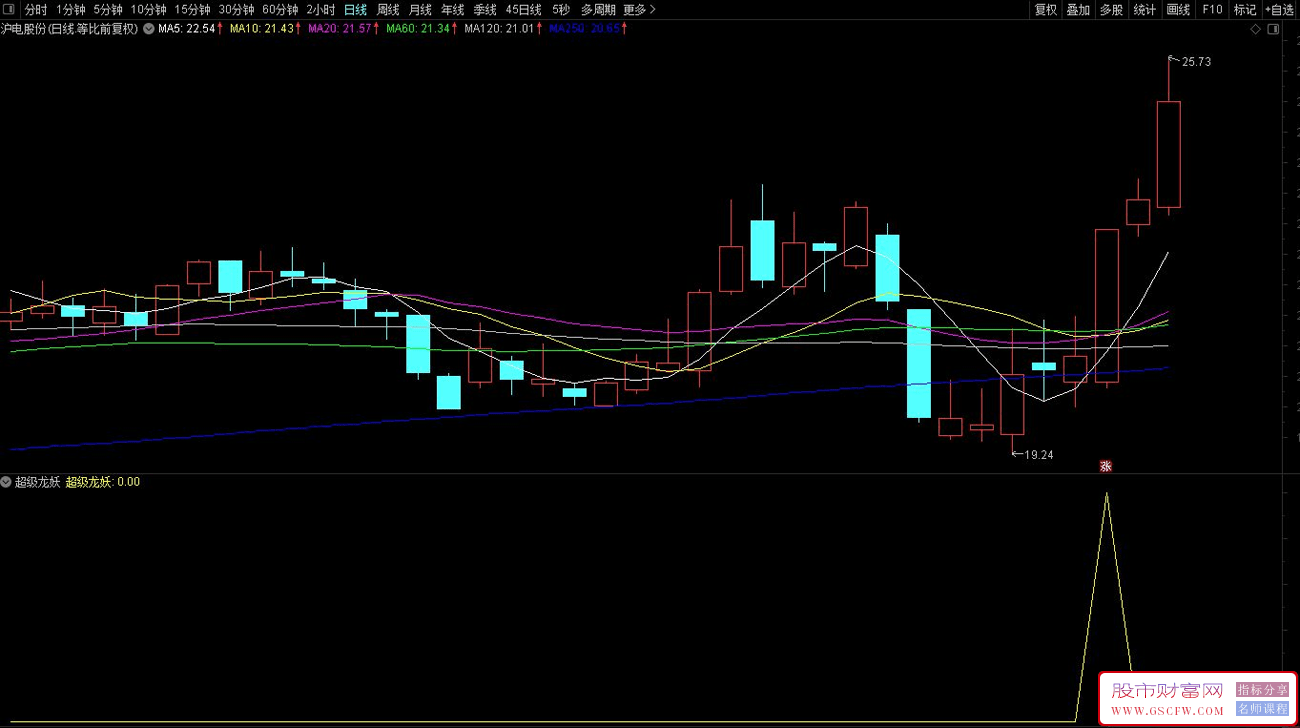Click the MA10: 21.43 label

coord(262,29)
